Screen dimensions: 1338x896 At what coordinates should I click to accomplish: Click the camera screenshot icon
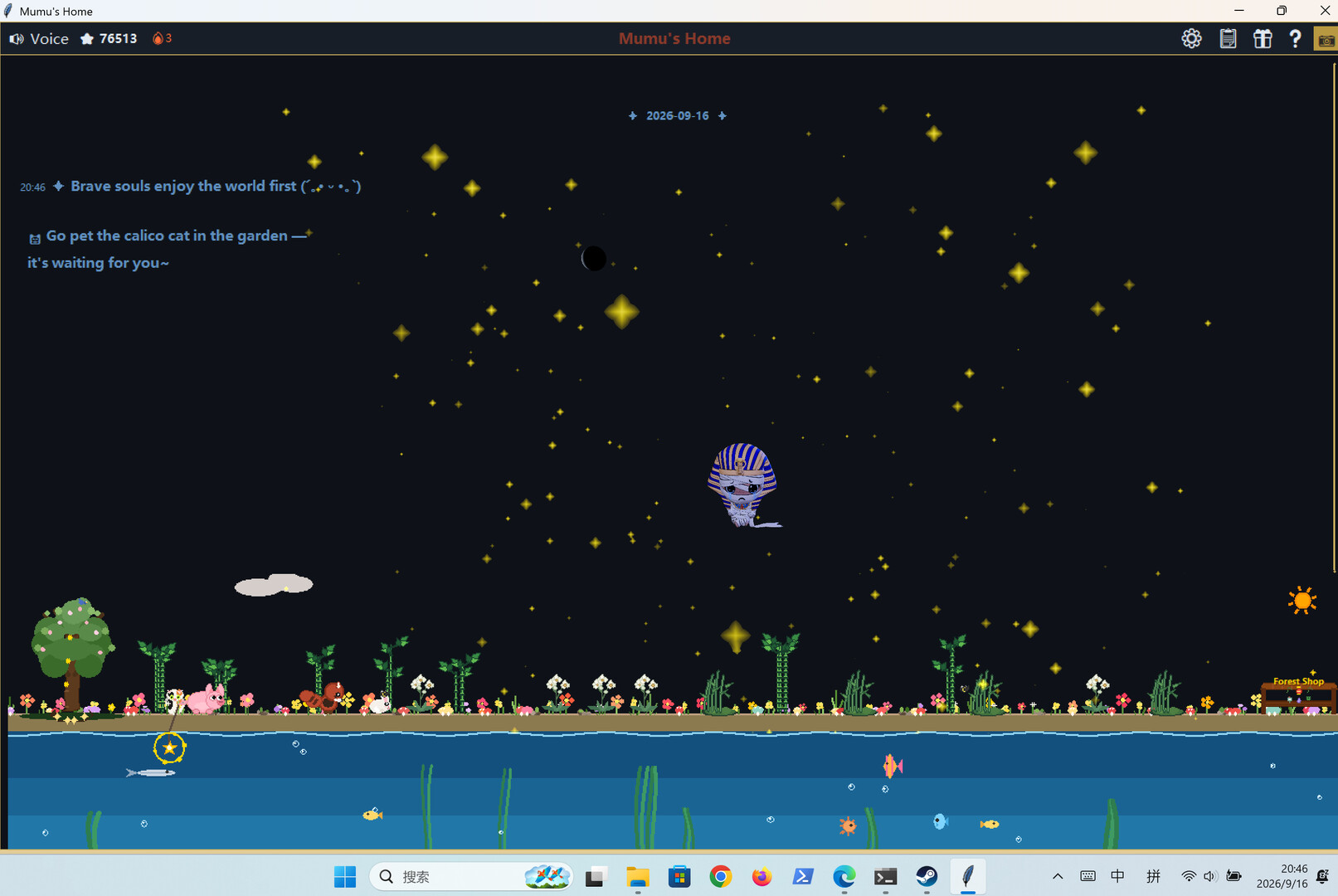(1326, 39)
